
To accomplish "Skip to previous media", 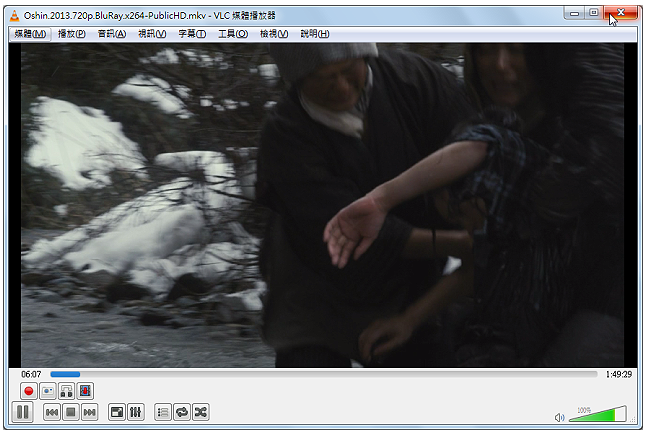I will (52, 412).
